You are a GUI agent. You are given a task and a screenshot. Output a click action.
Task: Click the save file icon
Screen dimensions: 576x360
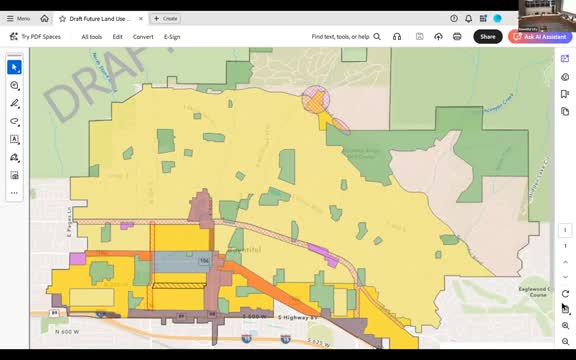pos(420,37)
